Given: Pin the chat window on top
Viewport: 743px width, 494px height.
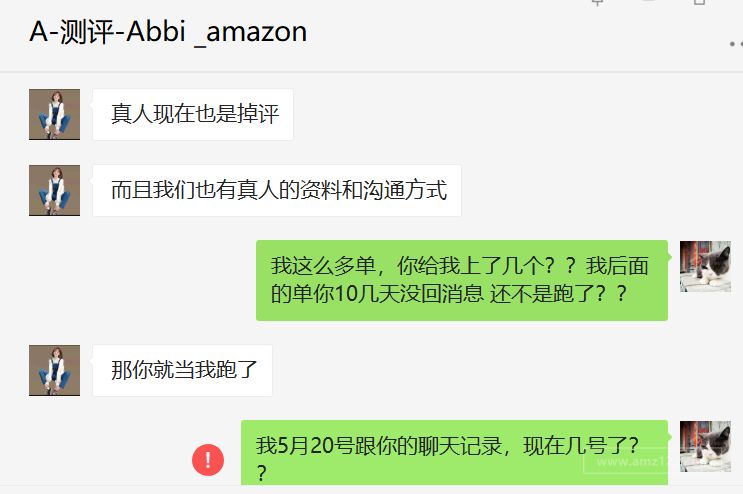Looking at the screenshot, I should 598,3.
